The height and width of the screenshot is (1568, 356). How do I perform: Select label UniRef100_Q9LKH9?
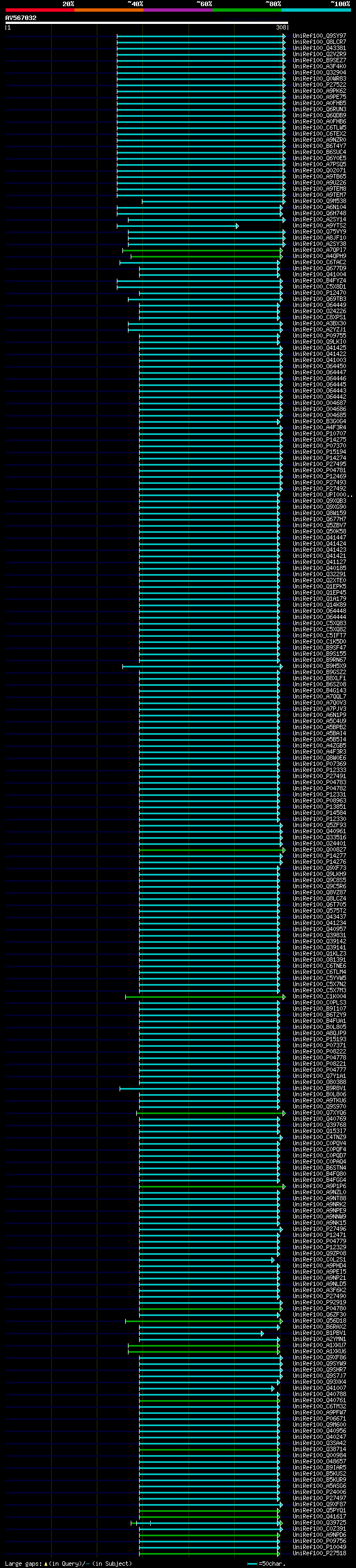coord(319,873)
